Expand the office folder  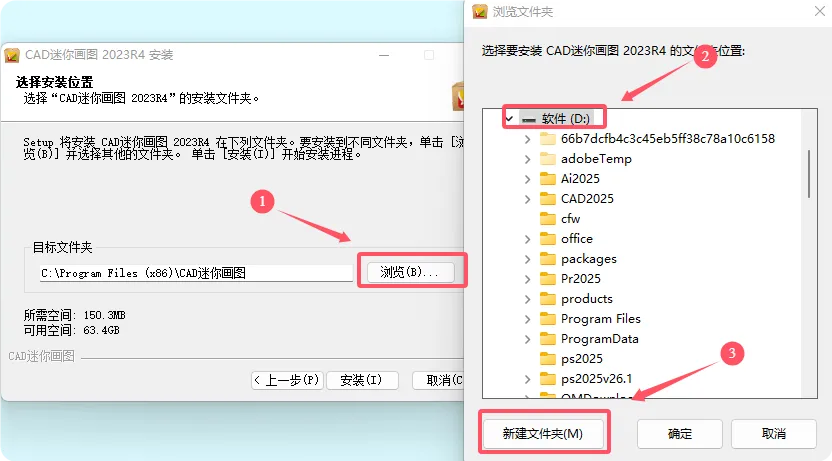pyautogui.click(x=527, y=239)
